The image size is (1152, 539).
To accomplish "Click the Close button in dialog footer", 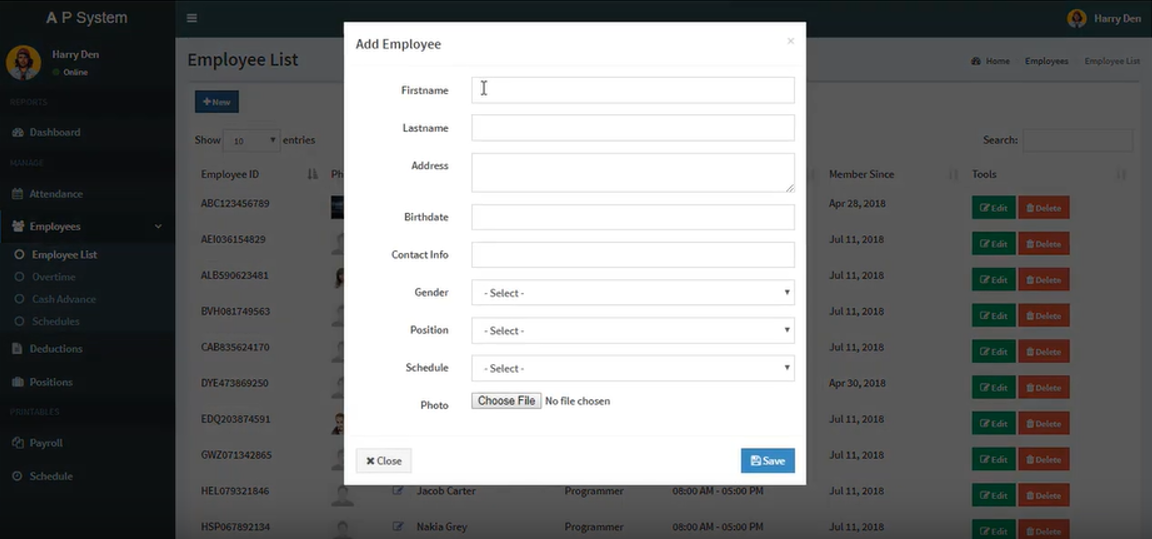I will point(384,461).
